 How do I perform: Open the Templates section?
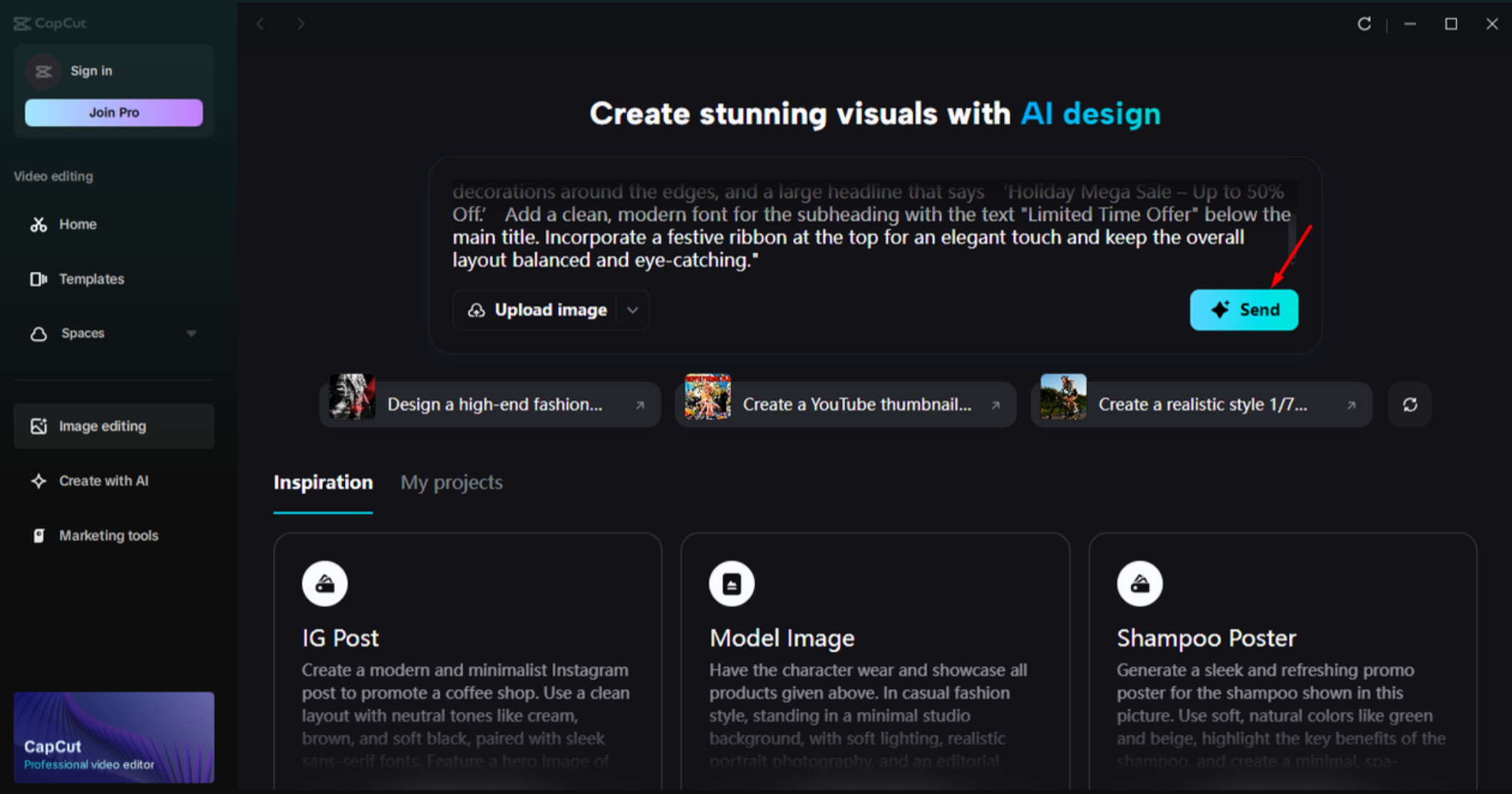click(x=91, y=279)
